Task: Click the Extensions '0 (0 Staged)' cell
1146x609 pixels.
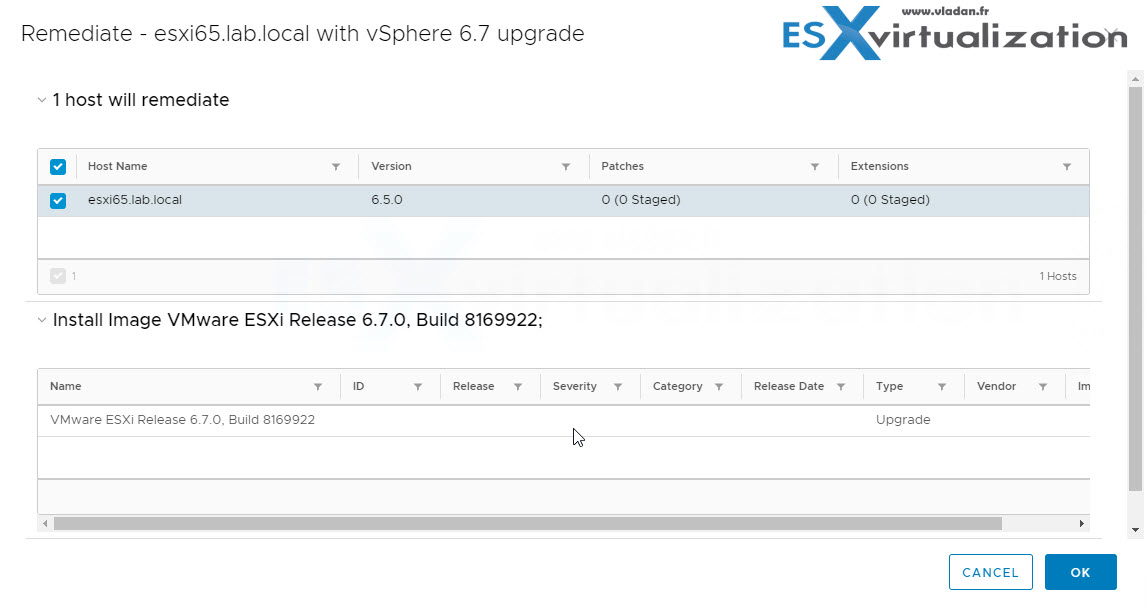Action: [890, 200]
